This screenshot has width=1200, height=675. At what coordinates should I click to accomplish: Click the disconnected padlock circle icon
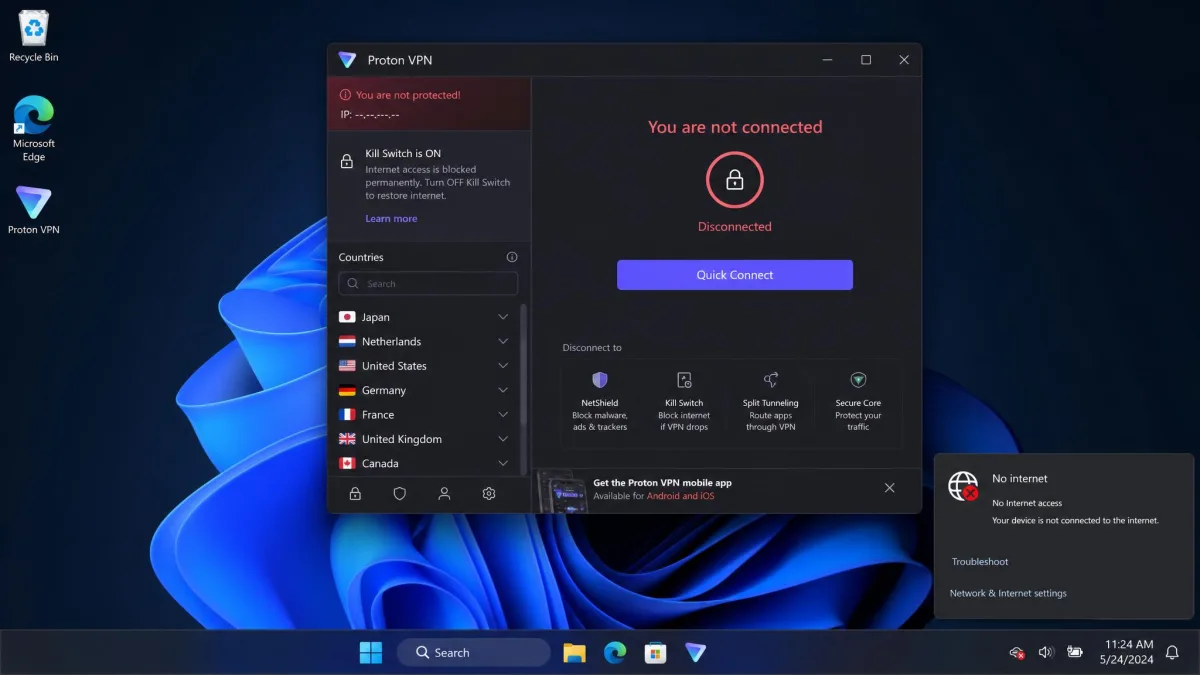click(x=735, y=180)
